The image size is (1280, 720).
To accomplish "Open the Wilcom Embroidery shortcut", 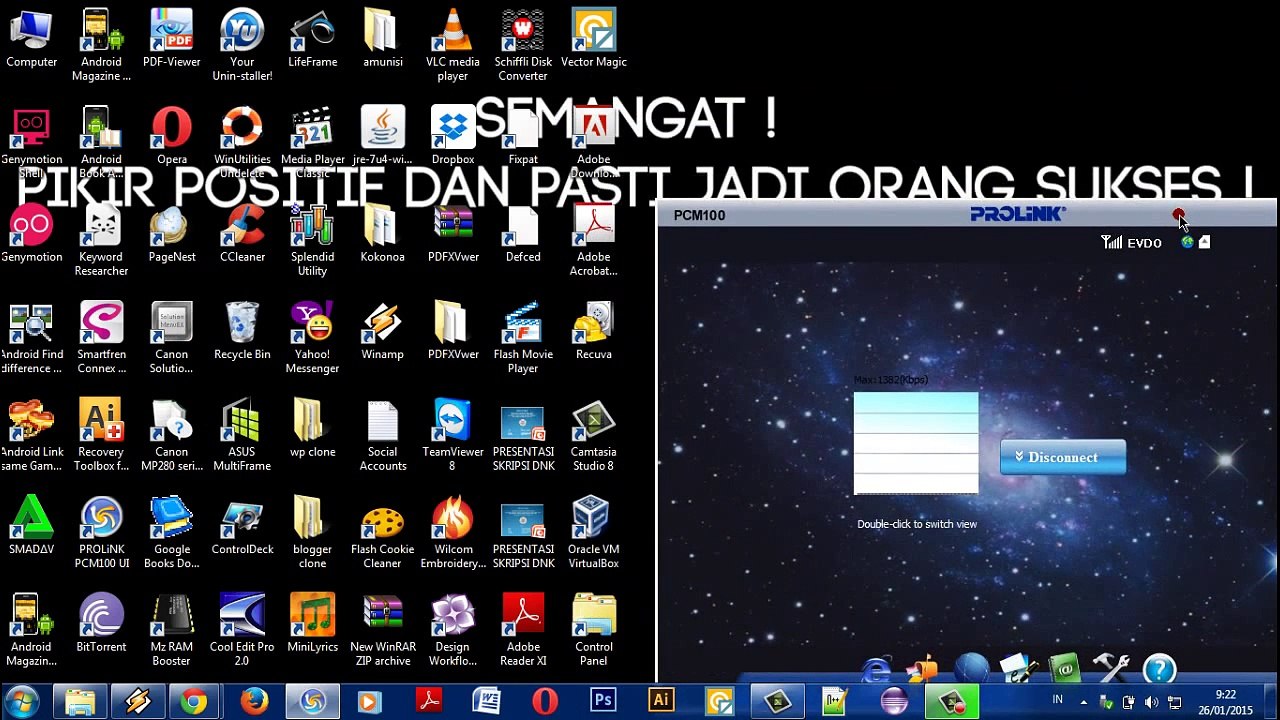I will [x=453, y=534].
